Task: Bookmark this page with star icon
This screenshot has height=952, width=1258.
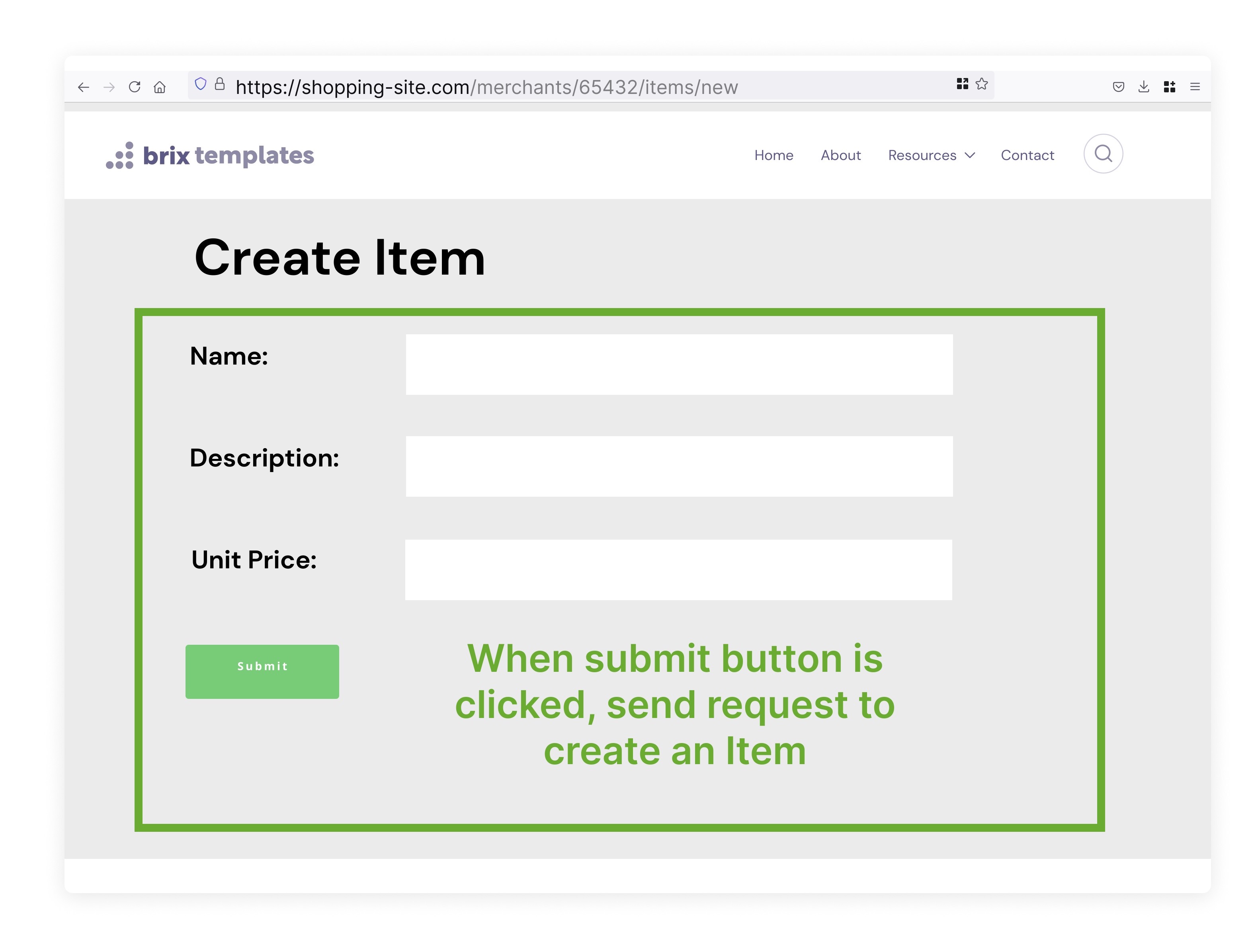Action: [x=982, y=84]
